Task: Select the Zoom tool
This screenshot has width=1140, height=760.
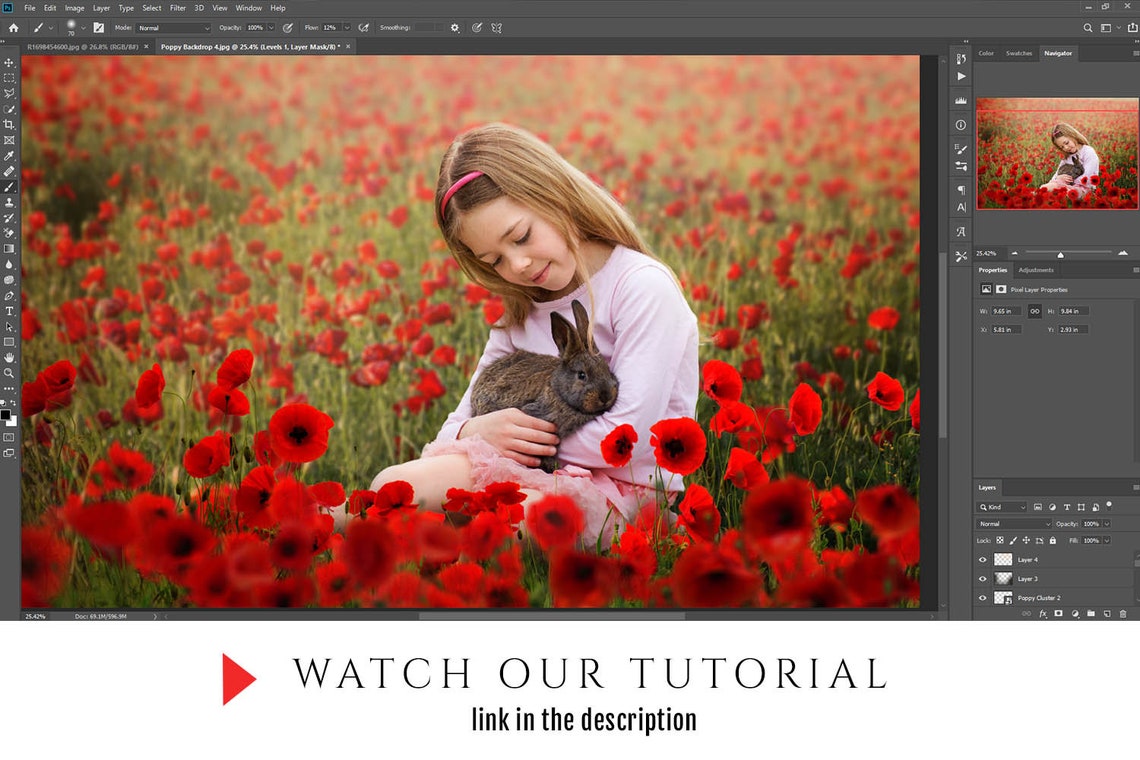Action: click(9, 373)
